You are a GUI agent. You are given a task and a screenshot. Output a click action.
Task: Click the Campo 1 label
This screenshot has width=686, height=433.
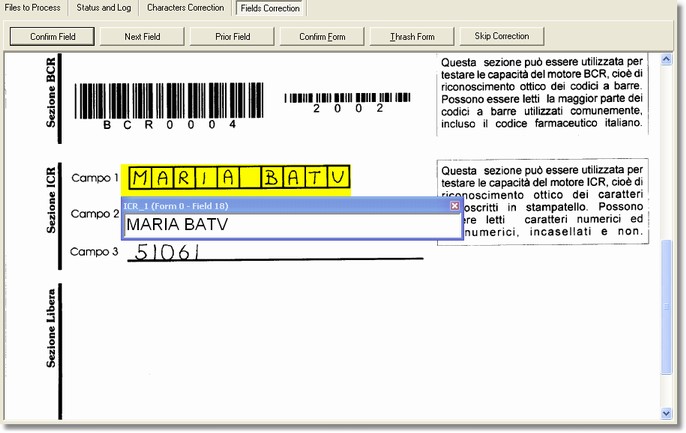[95, 178]
